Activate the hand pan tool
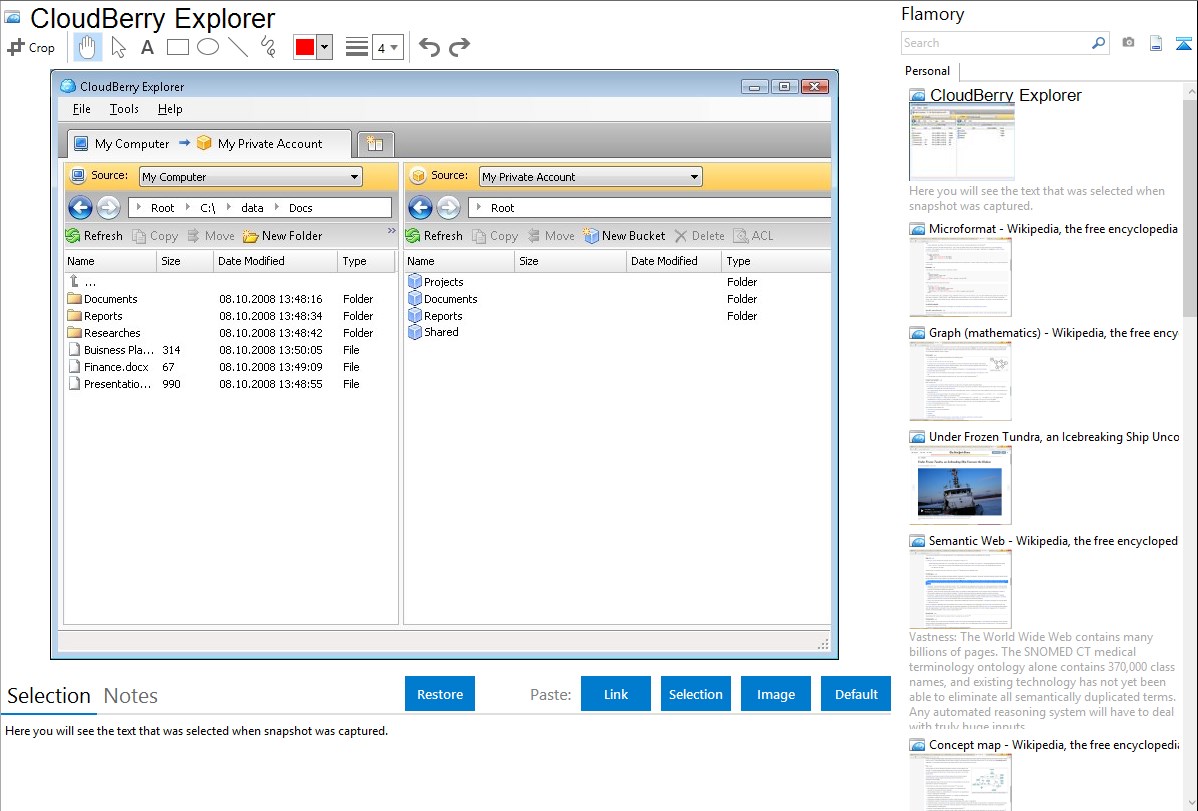 pos(87,47)
